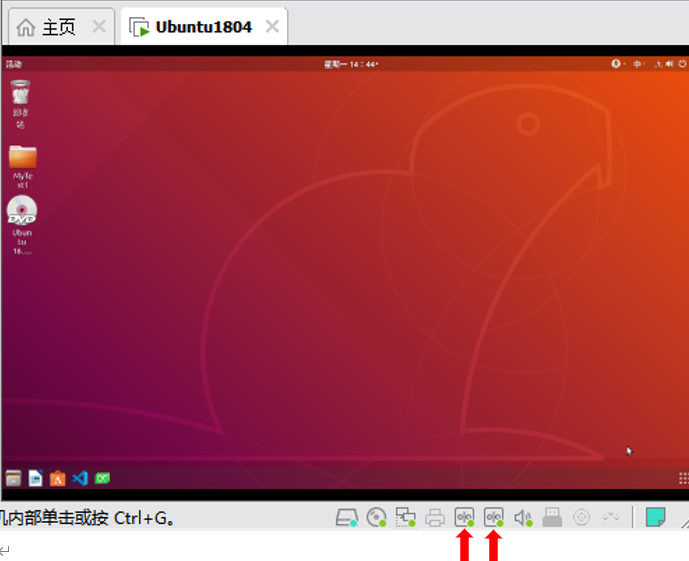The width and height of the screenshot is (689, 561).
Task: Open the Activities overview
Action: pyautogui.click(x=14, y=65)
